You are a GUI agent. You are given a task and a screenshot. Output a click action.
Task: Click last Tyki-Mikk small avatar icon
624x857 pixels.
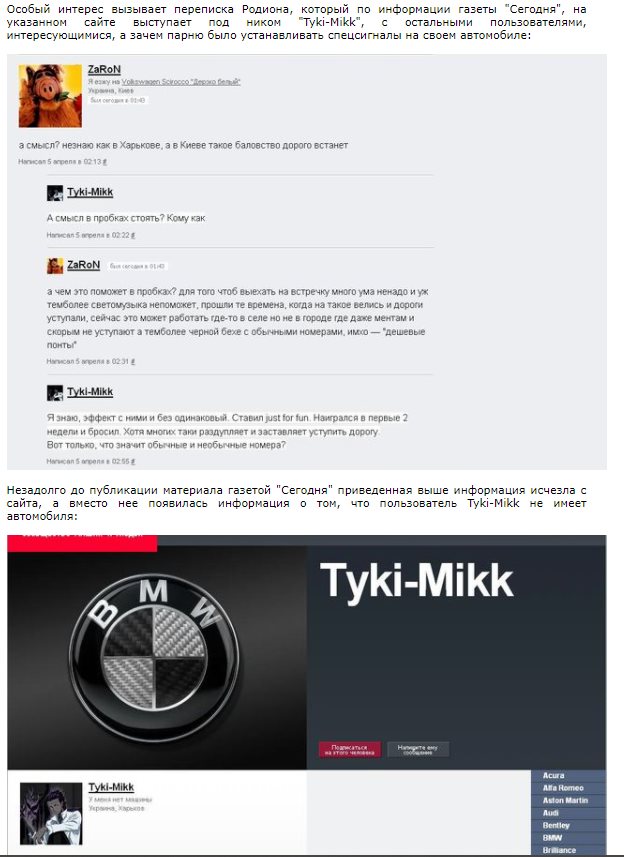click(55, 392)
